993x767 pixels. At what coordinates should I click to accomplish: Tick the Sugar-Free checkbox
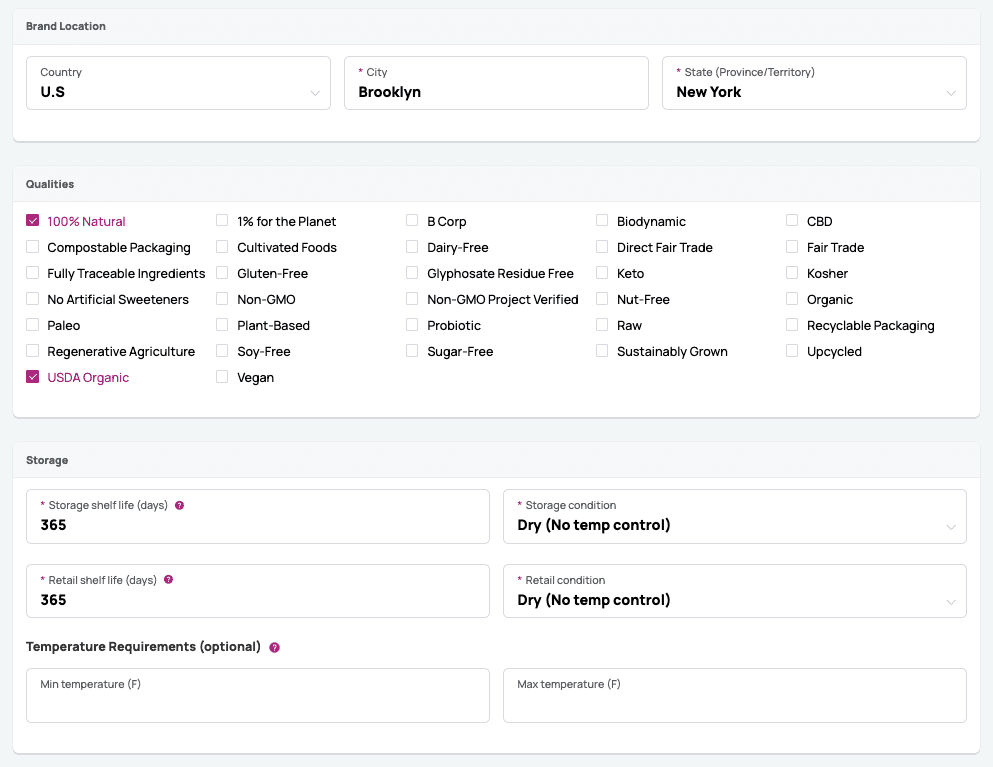412,350
